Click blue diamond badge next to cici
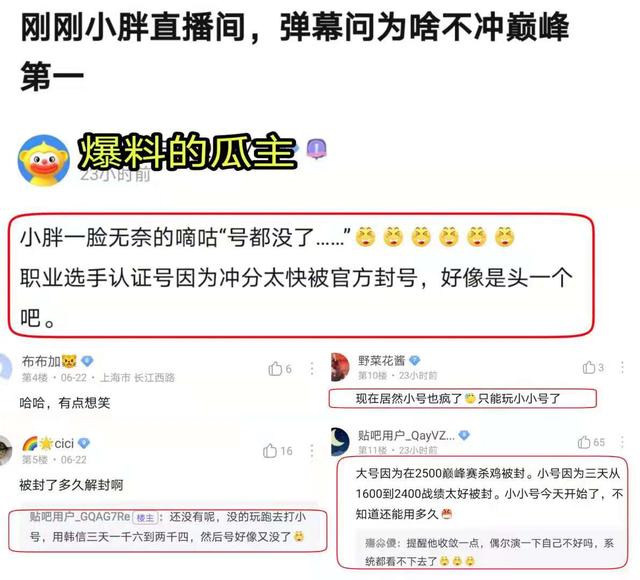The image size is (640, 580). coord(84,443)
